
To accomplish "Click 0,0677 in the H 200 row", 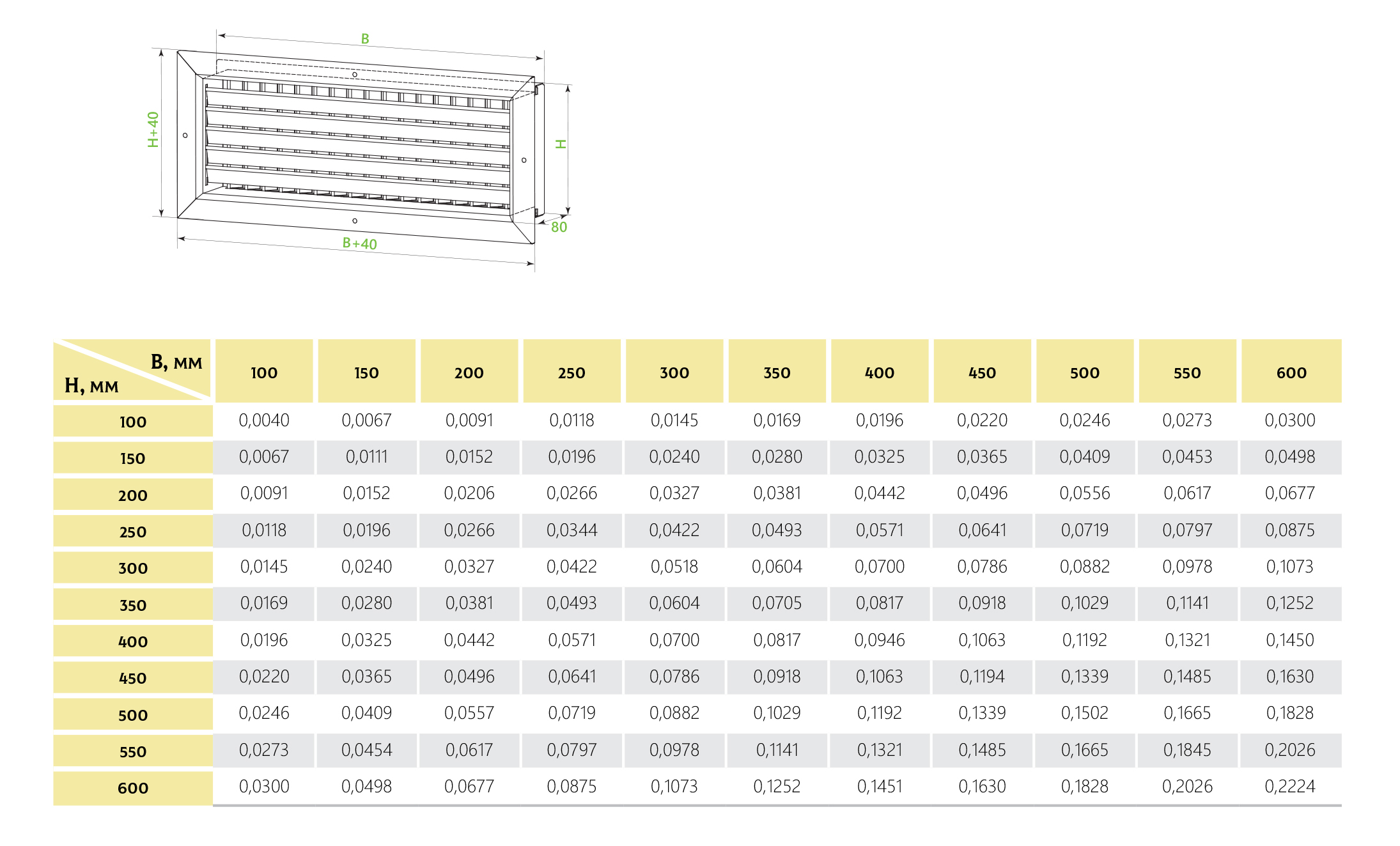I will pos(1290,493).
